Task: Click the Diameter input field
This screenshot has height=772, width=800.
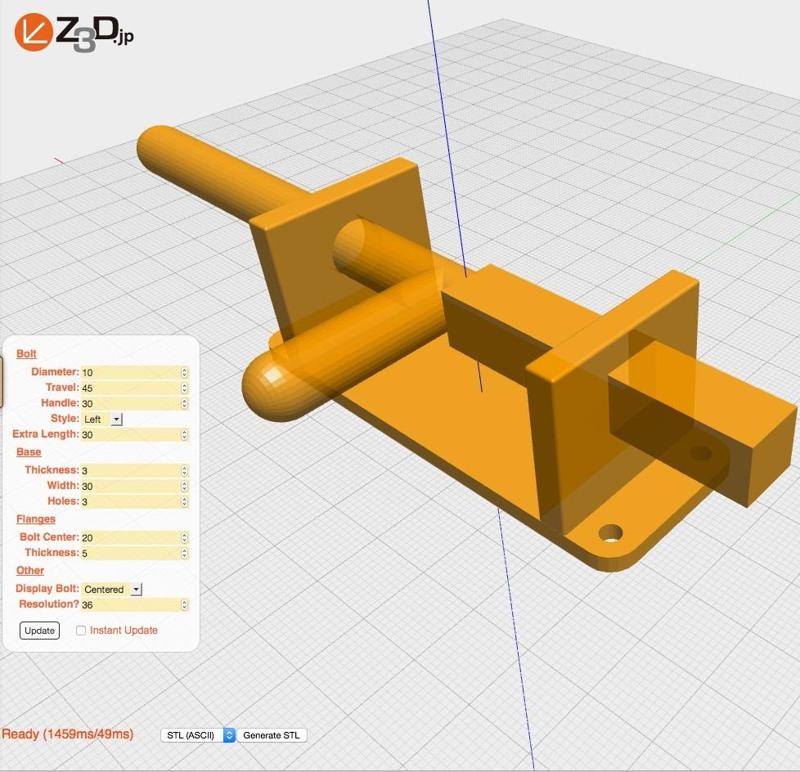Action: 135,372
